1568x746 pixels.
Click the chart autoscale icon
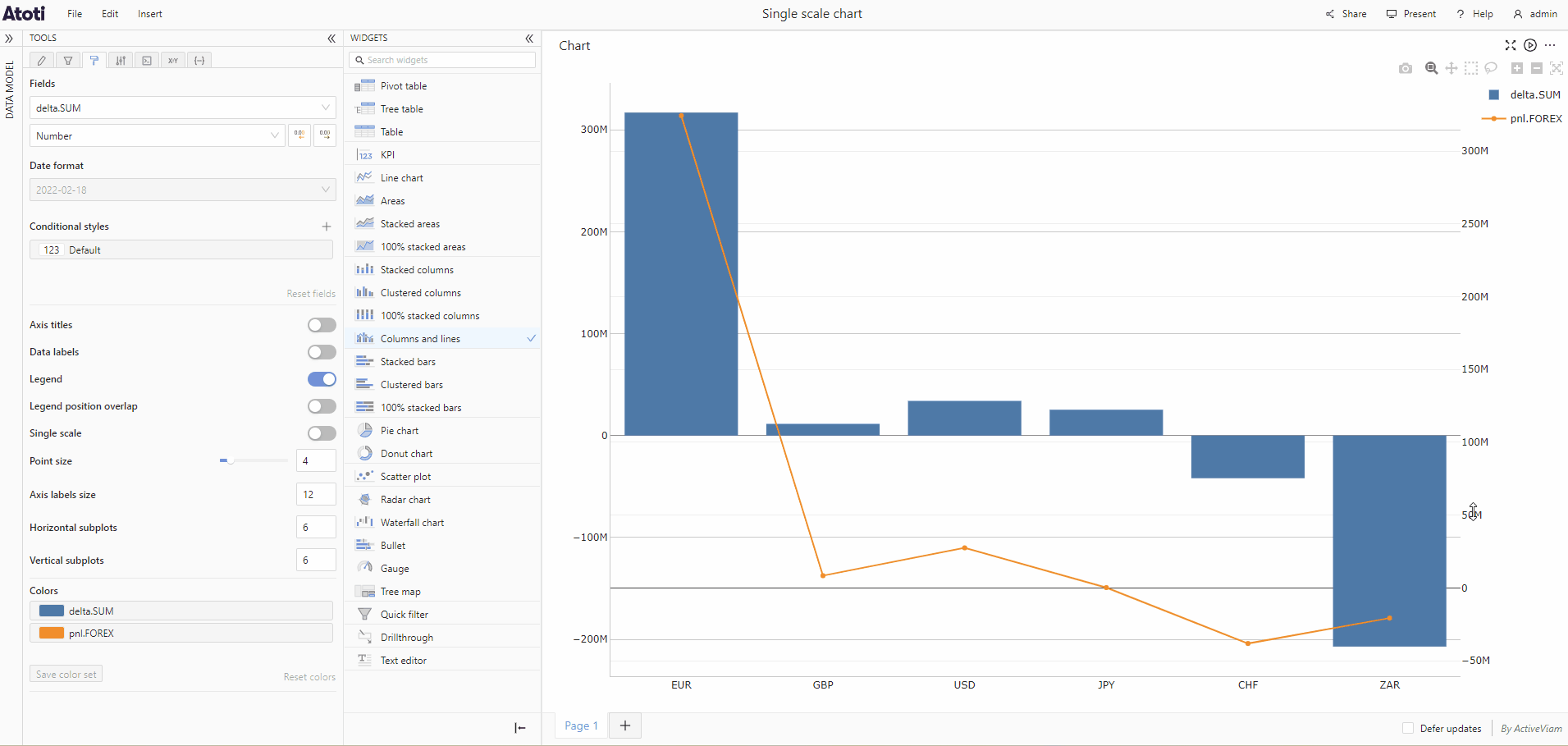pos(1556,68)
